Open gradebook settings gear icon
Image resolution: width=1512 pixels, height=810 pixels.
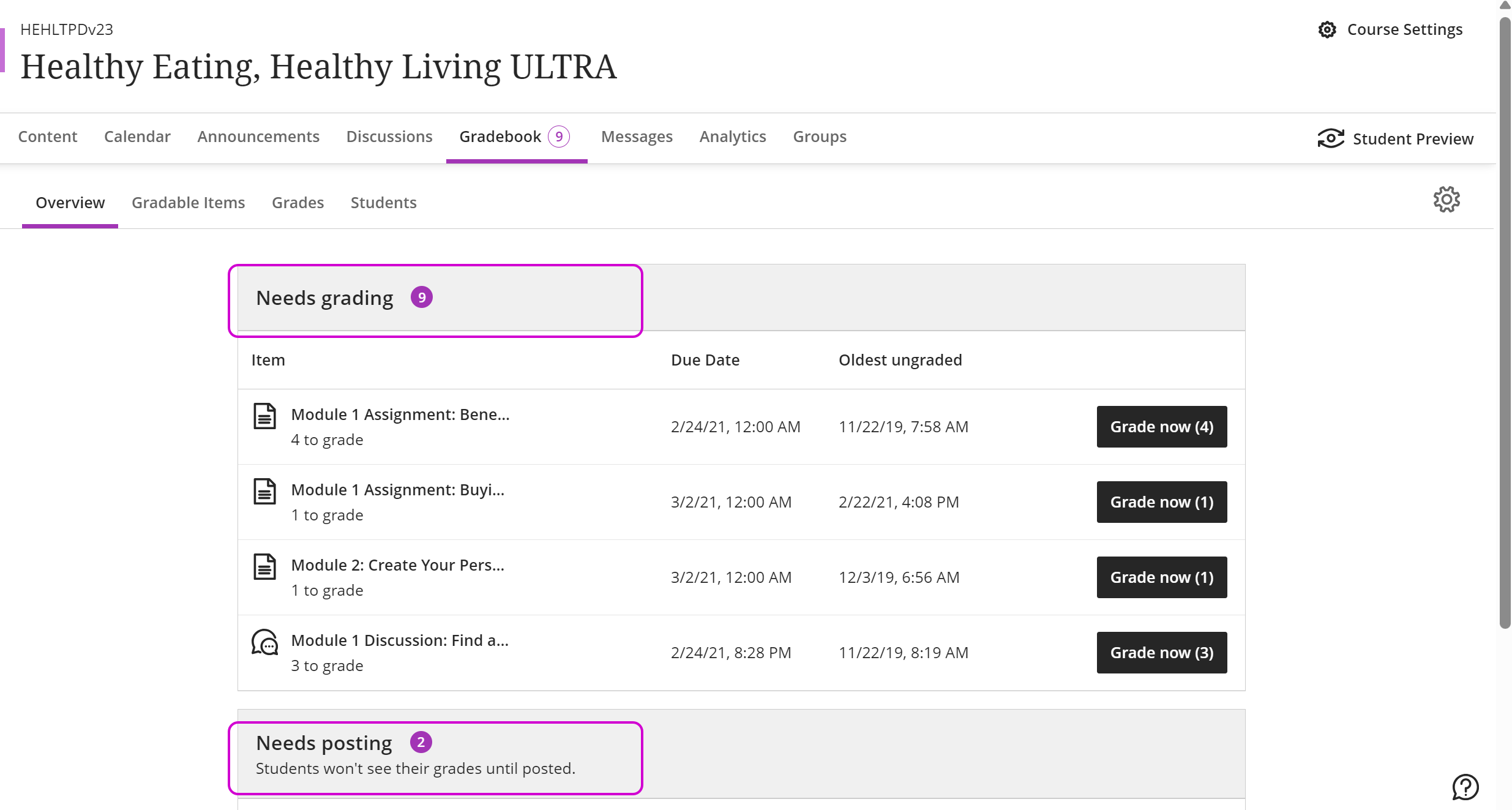pyautogui.click(x=1447, y=200)
